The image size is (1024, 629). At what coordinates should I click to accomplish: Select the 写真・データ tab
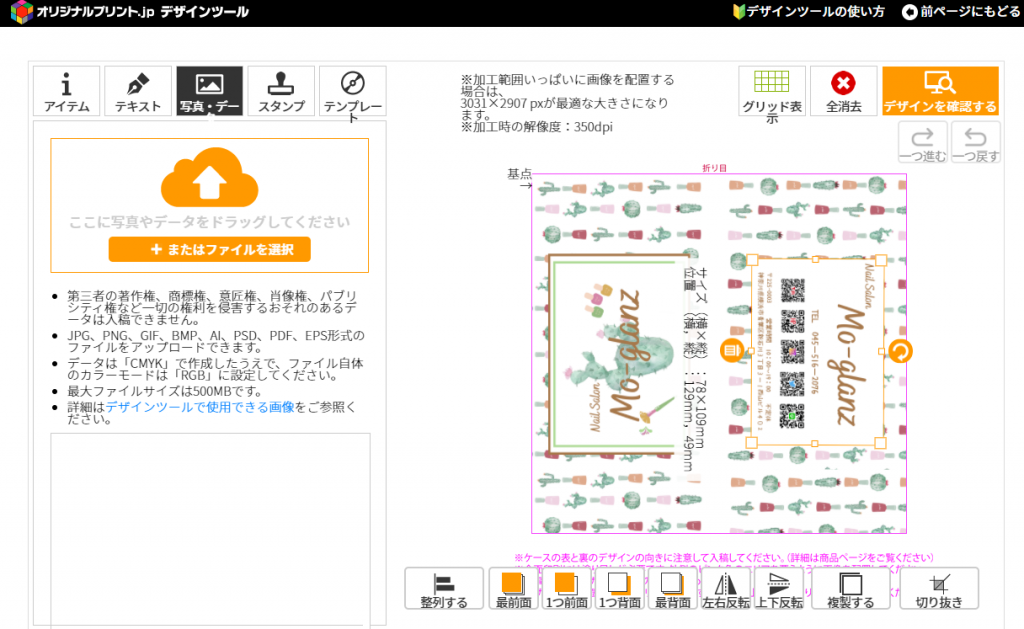[210, 91]
